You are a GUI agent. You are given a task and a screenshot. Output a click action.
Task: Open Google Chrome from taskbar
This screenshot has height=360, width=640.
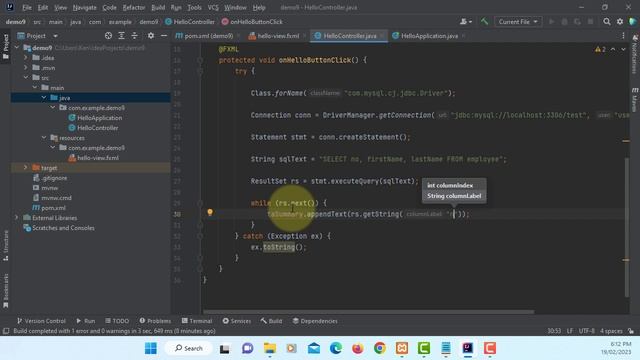[380, 348]
